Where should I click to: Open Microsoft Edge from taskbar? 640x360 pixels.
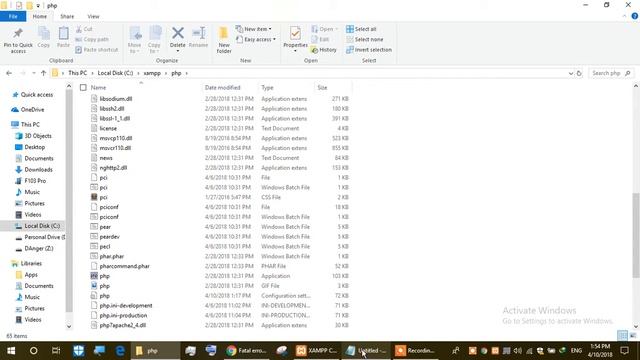coord(120,351)
